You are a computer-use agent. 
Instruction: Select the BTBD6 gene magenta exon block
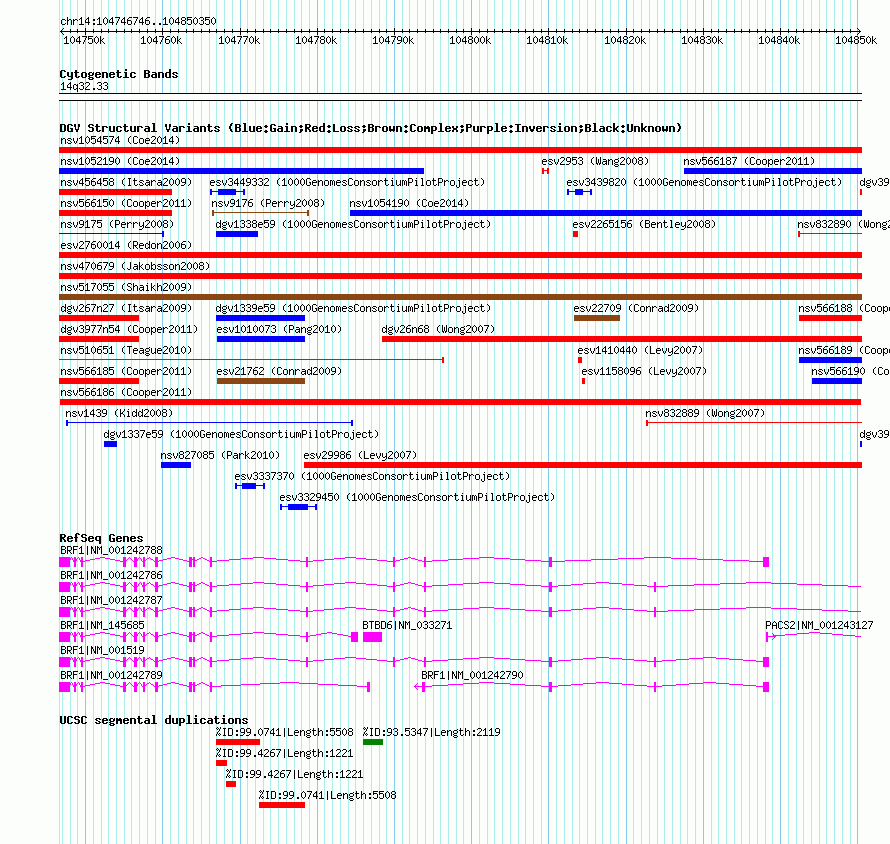point(372,637)
